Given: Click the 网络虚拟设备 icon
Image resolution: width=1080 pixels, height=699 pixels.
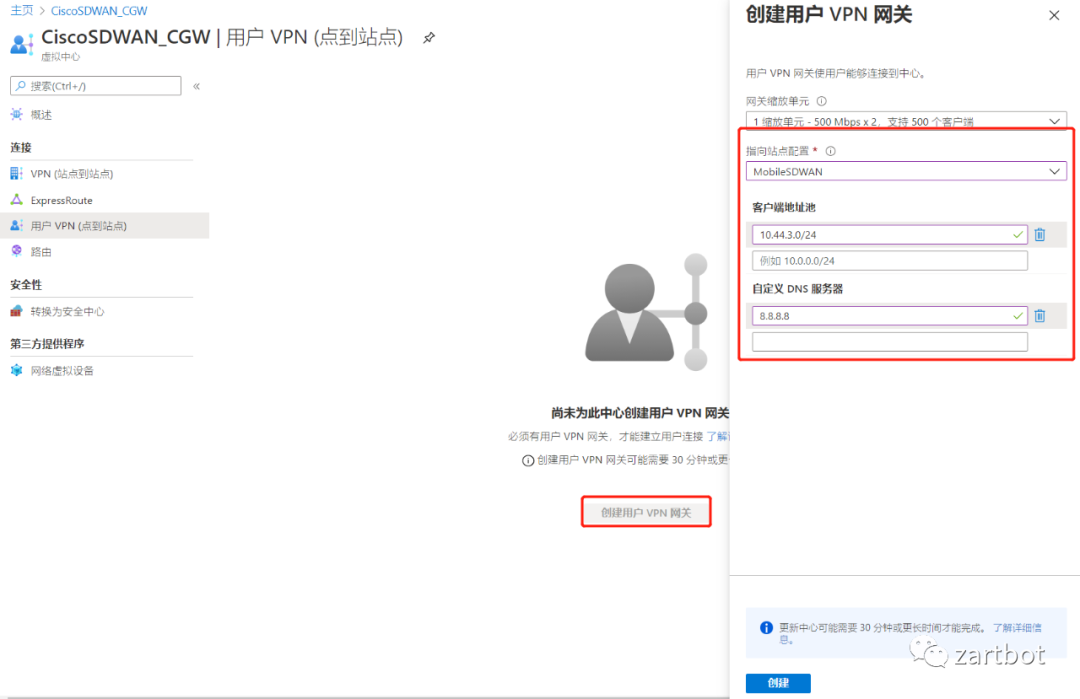Looking at the screenshot, I should pyautogui.click(x=17, y=371).
